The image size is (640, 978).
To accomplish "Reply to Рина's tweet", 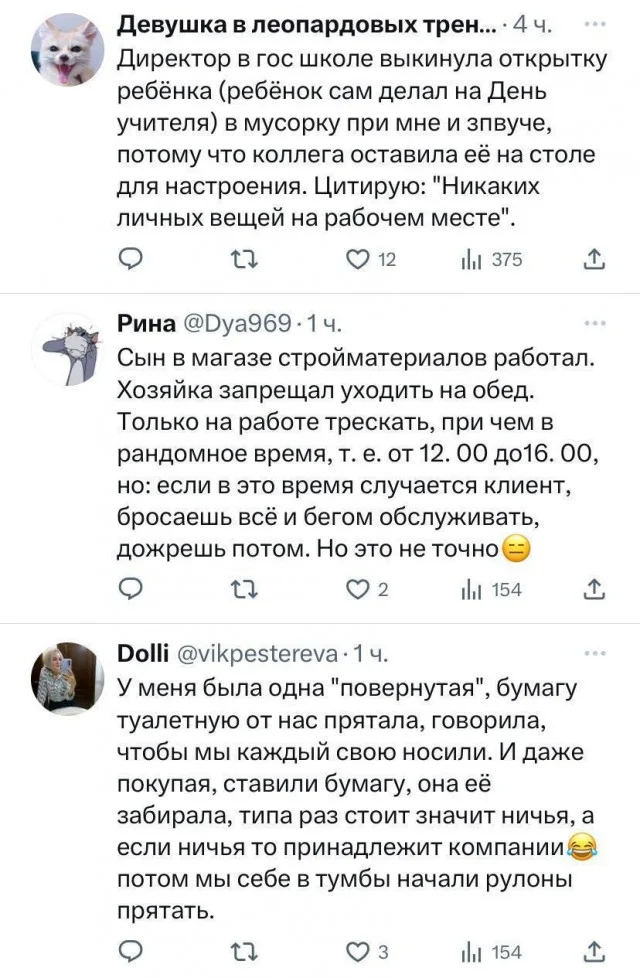I will [x=133, y=590].
